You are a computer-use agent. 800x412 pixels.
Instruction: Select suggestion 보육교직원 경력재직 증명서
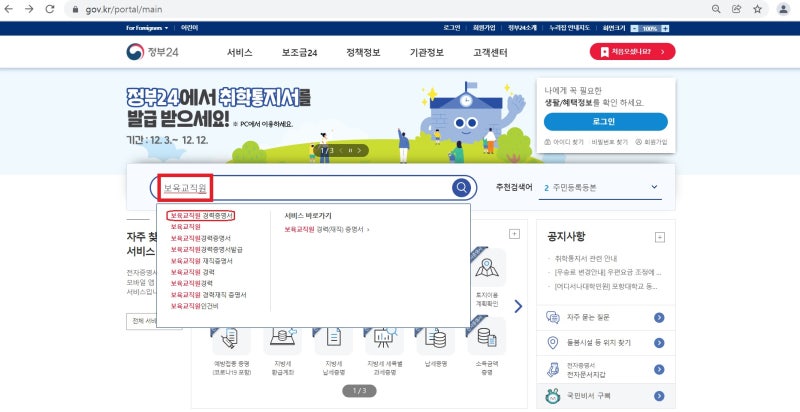(x=208, y=295)
